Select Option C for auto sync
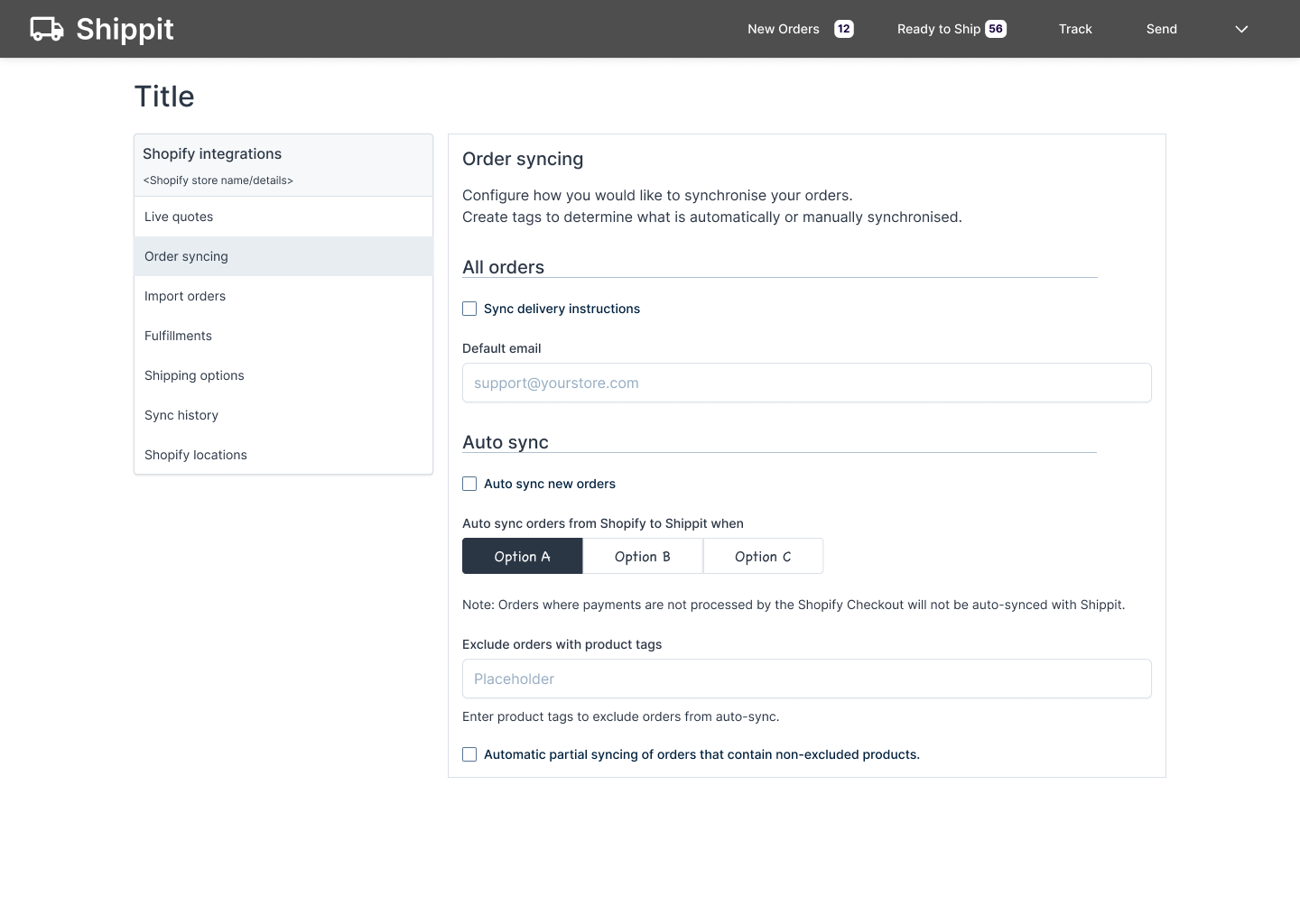Screen dimensions: 1300x924 [763, 556]
